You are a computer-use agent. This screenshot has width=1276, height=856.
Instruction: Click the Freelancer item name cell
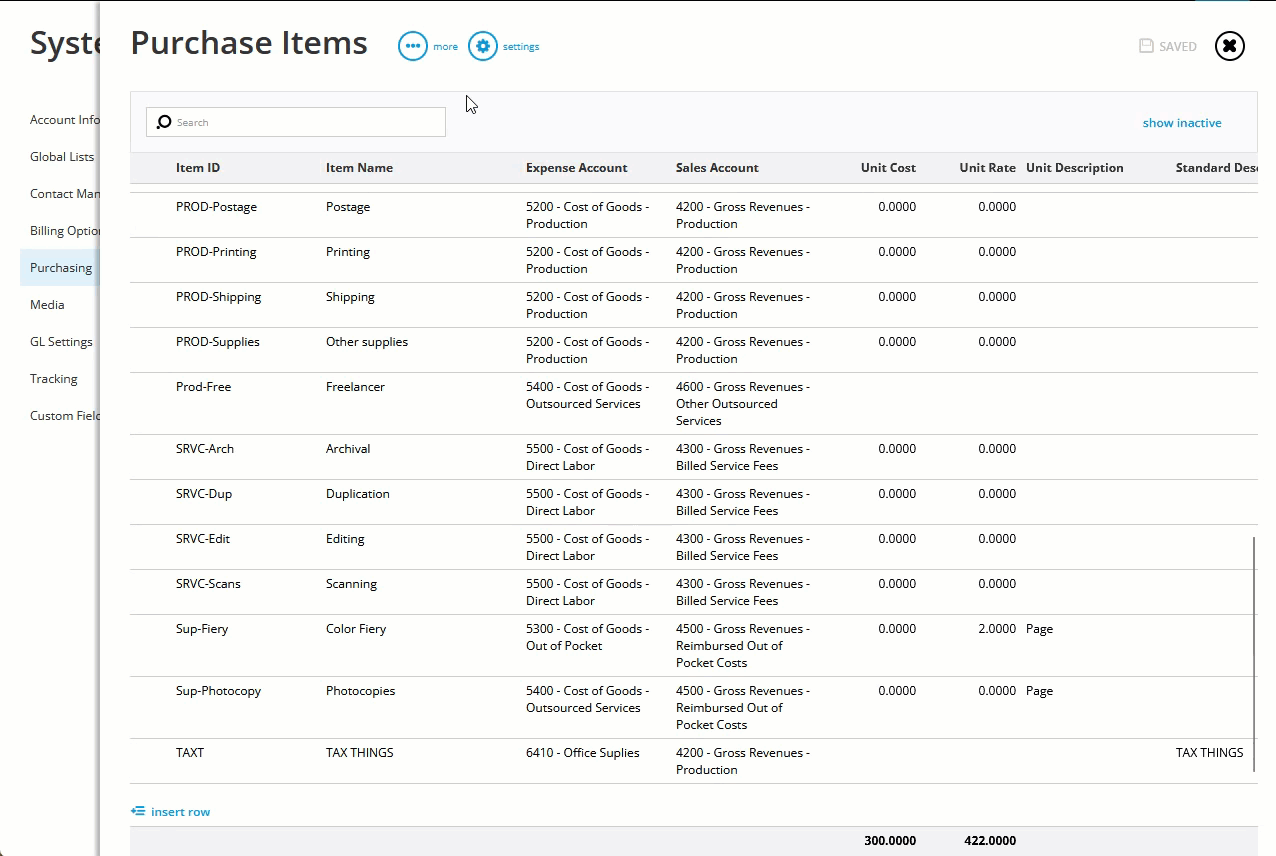coord(355,387)
